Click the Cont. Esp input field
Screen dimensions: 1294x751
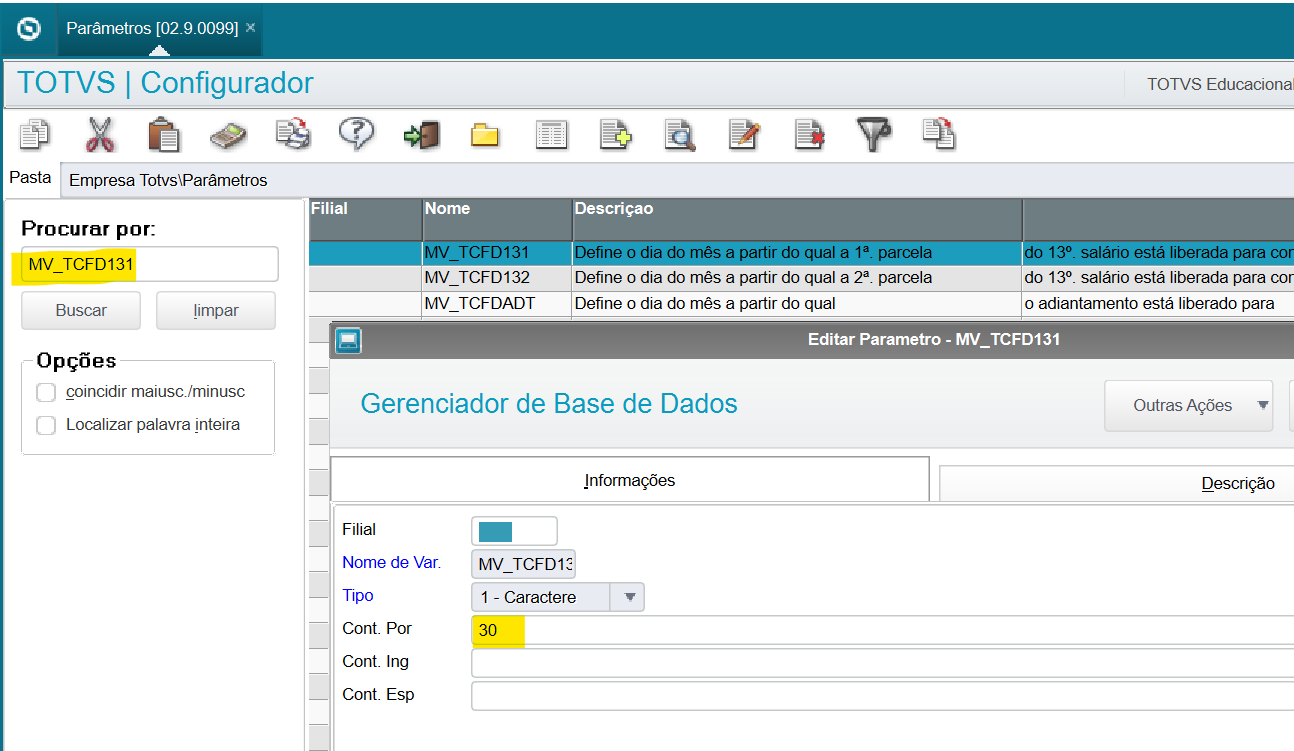click(x=882, y=696)
